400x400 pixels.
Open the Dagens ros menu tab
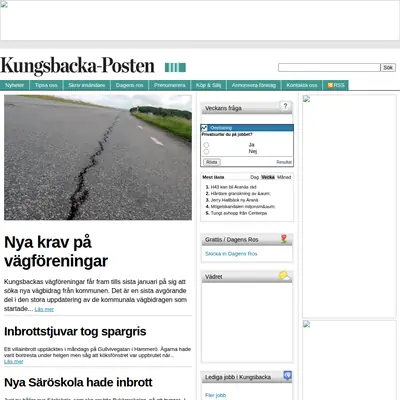click(129, 85)
